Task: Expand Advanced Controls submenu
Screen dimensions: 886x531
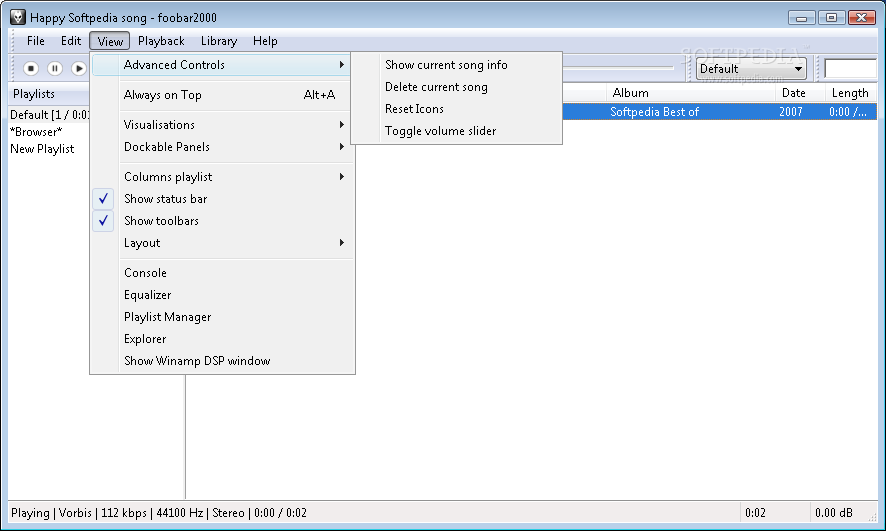Action: click(222, 65)
